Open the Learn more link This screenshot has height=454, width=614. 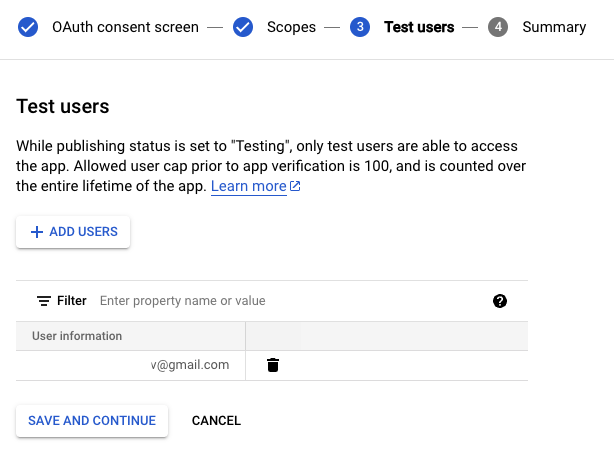click(x=249, y=186)
